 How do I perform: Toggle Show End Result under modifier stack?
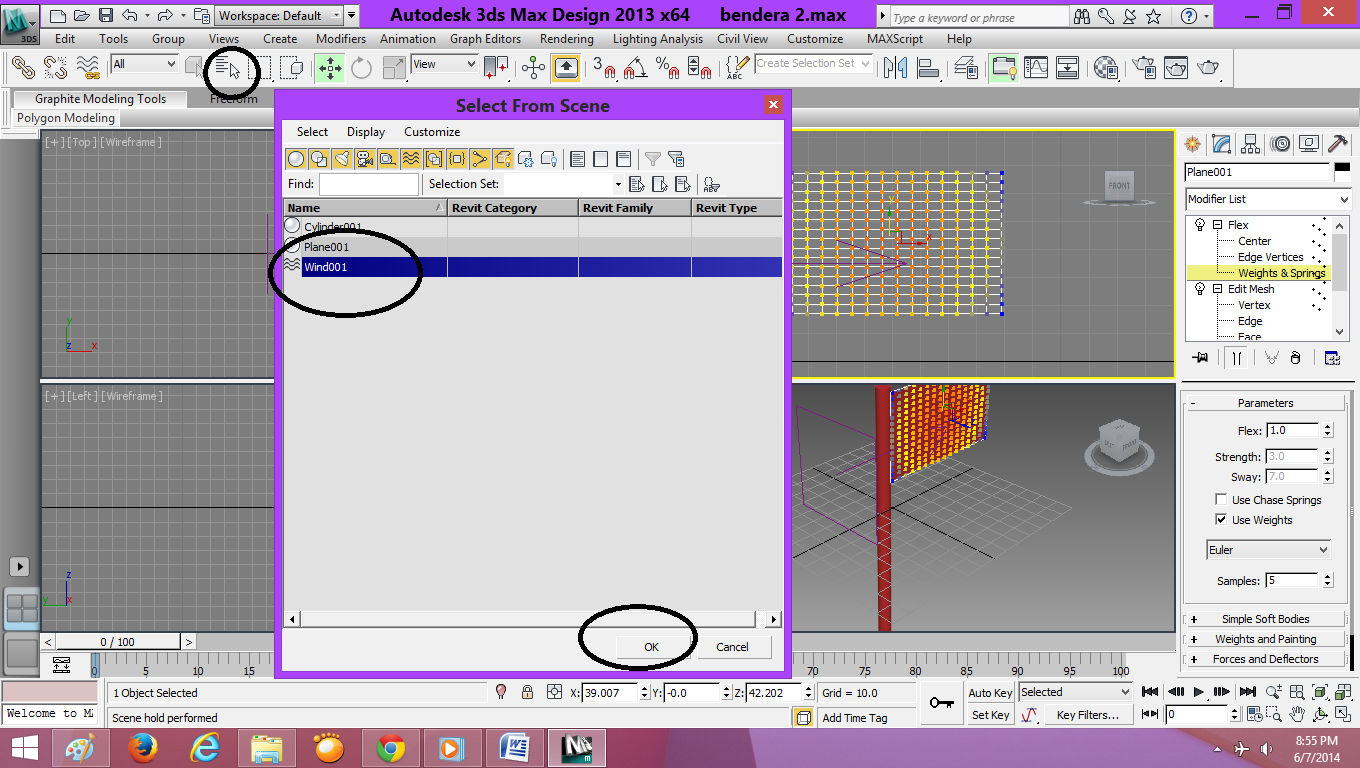point(1237,358)
